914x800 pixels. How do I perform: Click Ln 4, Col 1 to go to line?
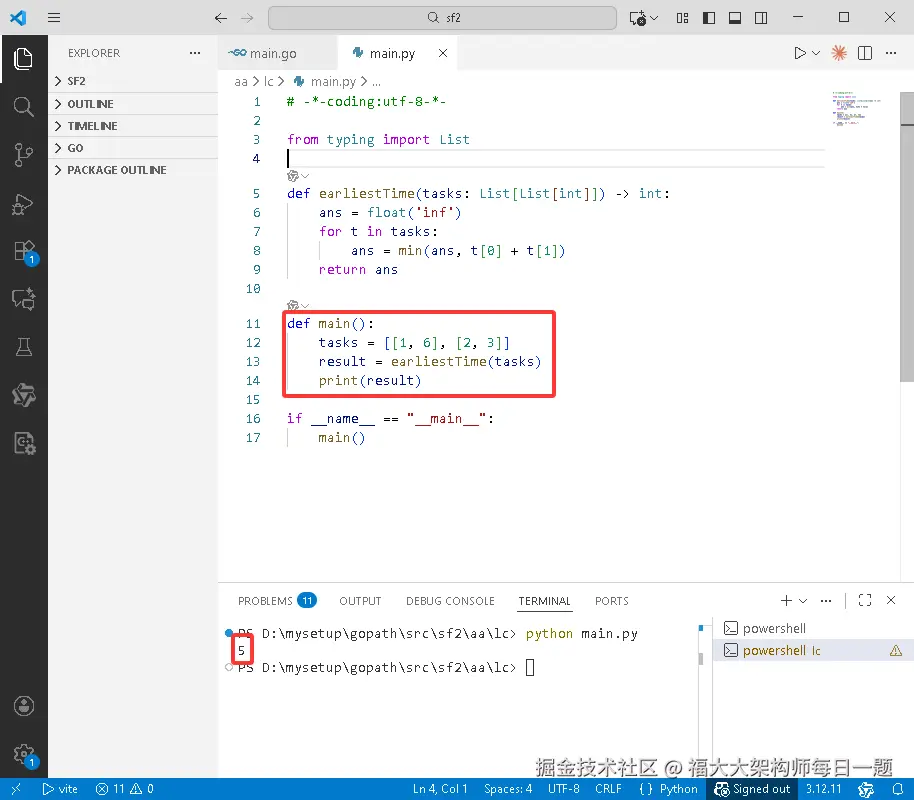point(440,789)
